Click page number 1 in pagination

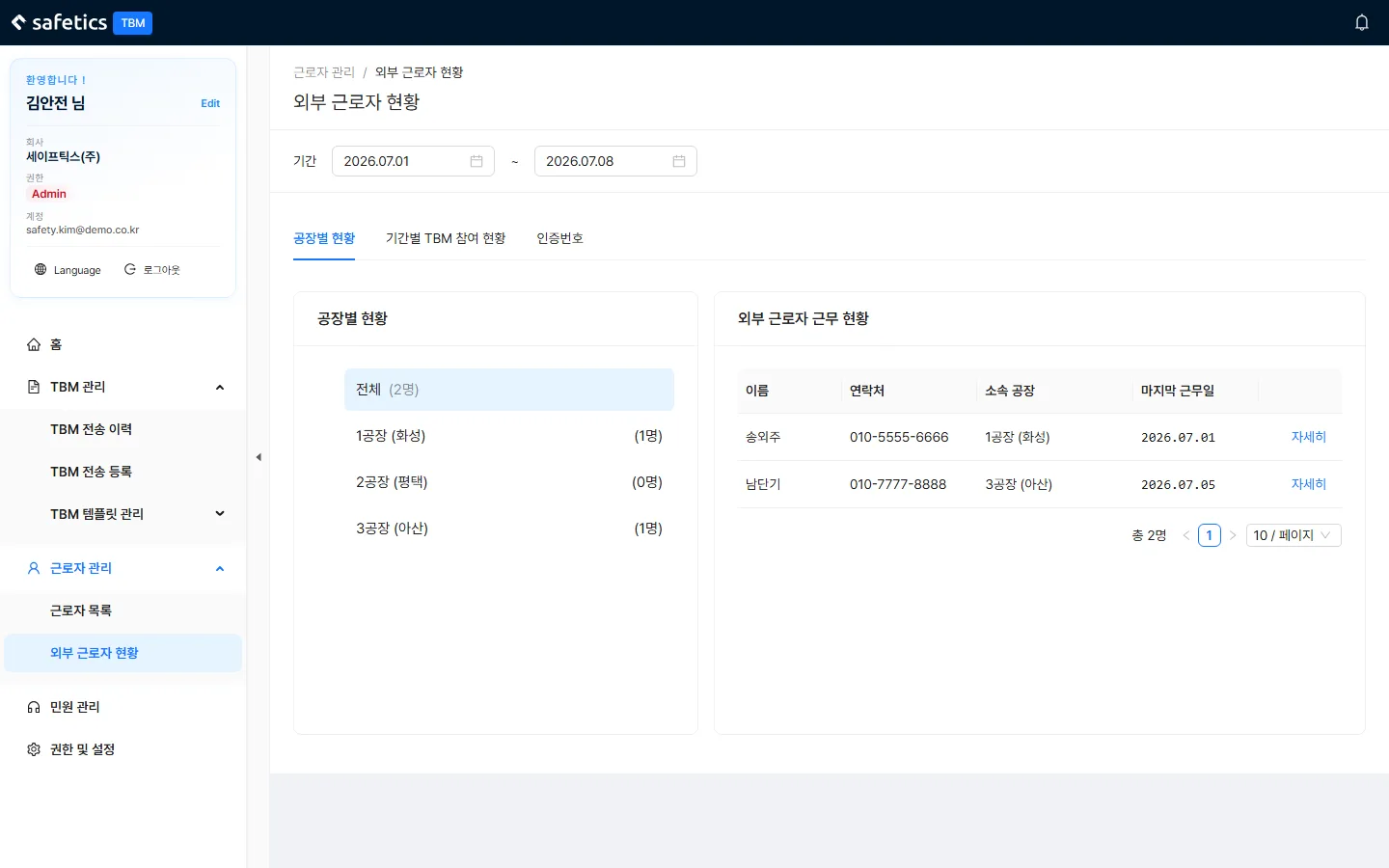point(1210,535)
